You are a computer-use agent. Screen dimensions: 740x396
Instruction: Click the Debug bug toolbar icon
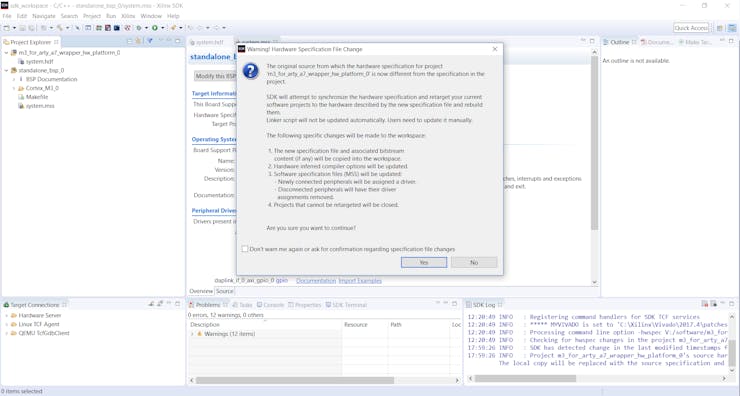pyautogui.click(x=139, y=28)
